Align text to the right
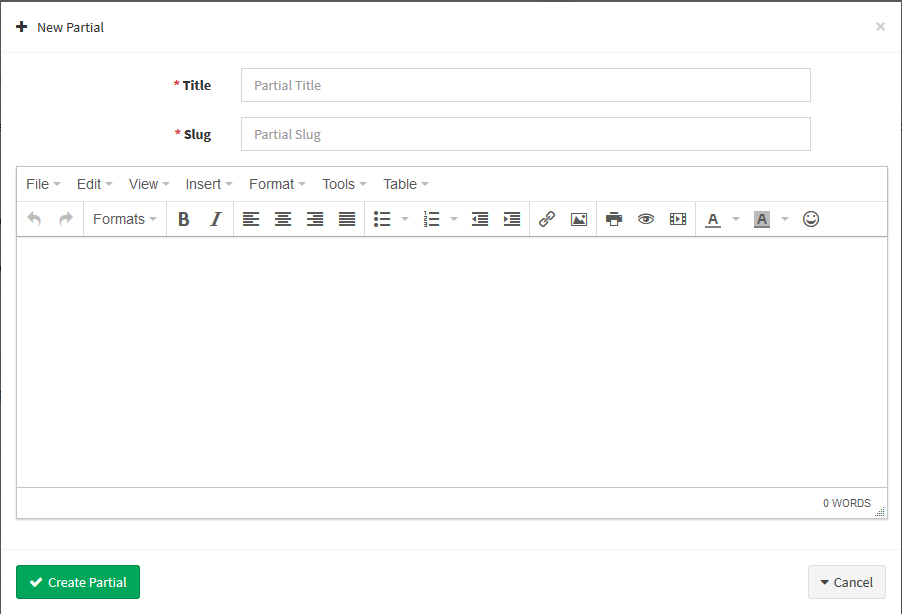Image resolution: width=902 pixels, height=614 pixels. click(x=315, y=219)
